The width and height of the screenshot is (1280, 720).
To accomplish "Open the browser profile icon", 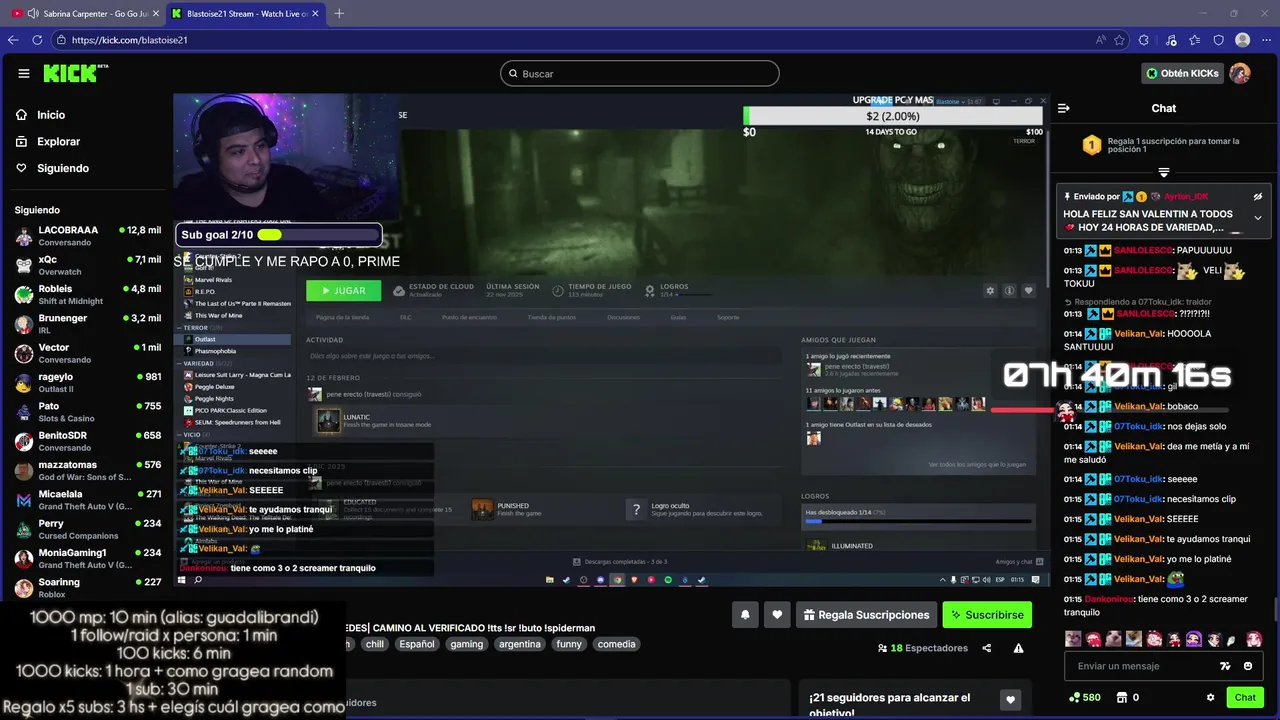I will point(1243,40).
